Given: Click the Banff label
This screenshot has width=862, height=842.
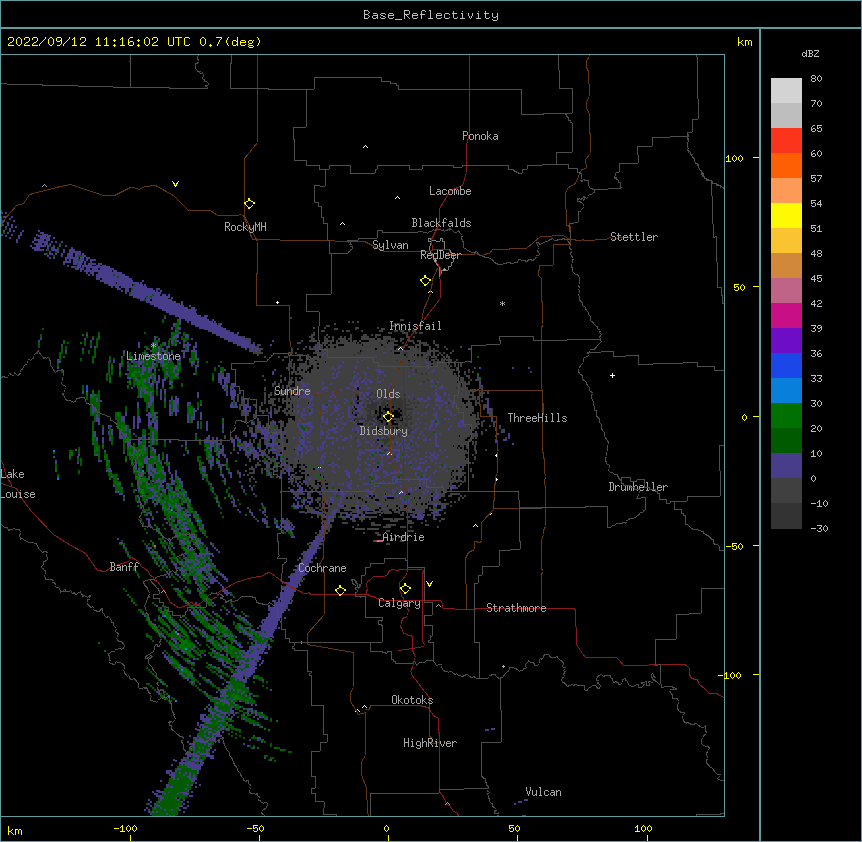Looking at the screenshot, I should (x=124, y=567).
